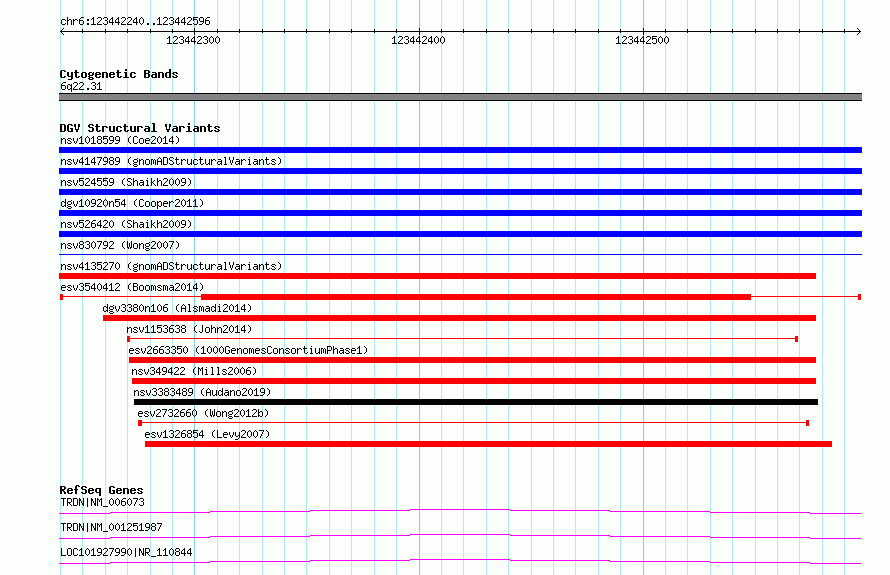Click the black bar for nsv3383489
The width and height of the screenshot is (890, 575).
(x=476, y=402)
